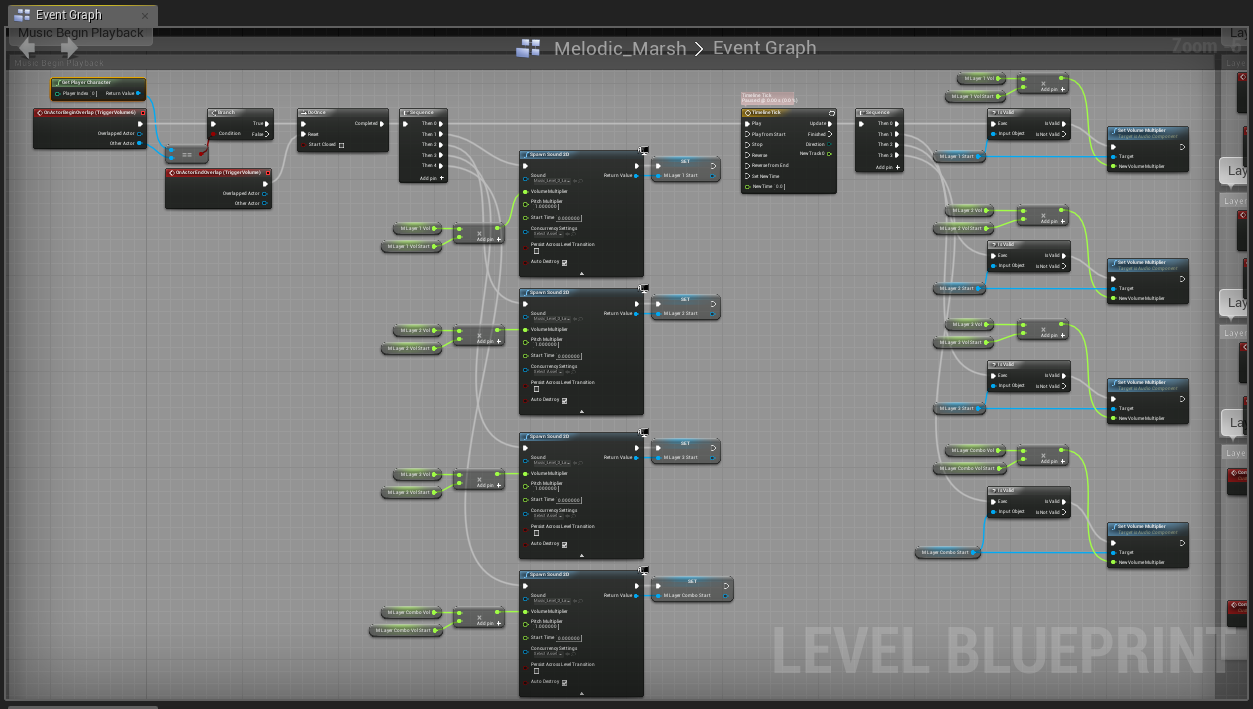Toggle Start Closed checkbox on DoOnce node
This screenshot has width=1253, height=709.
pyautogui.click(x=341, y=145)
